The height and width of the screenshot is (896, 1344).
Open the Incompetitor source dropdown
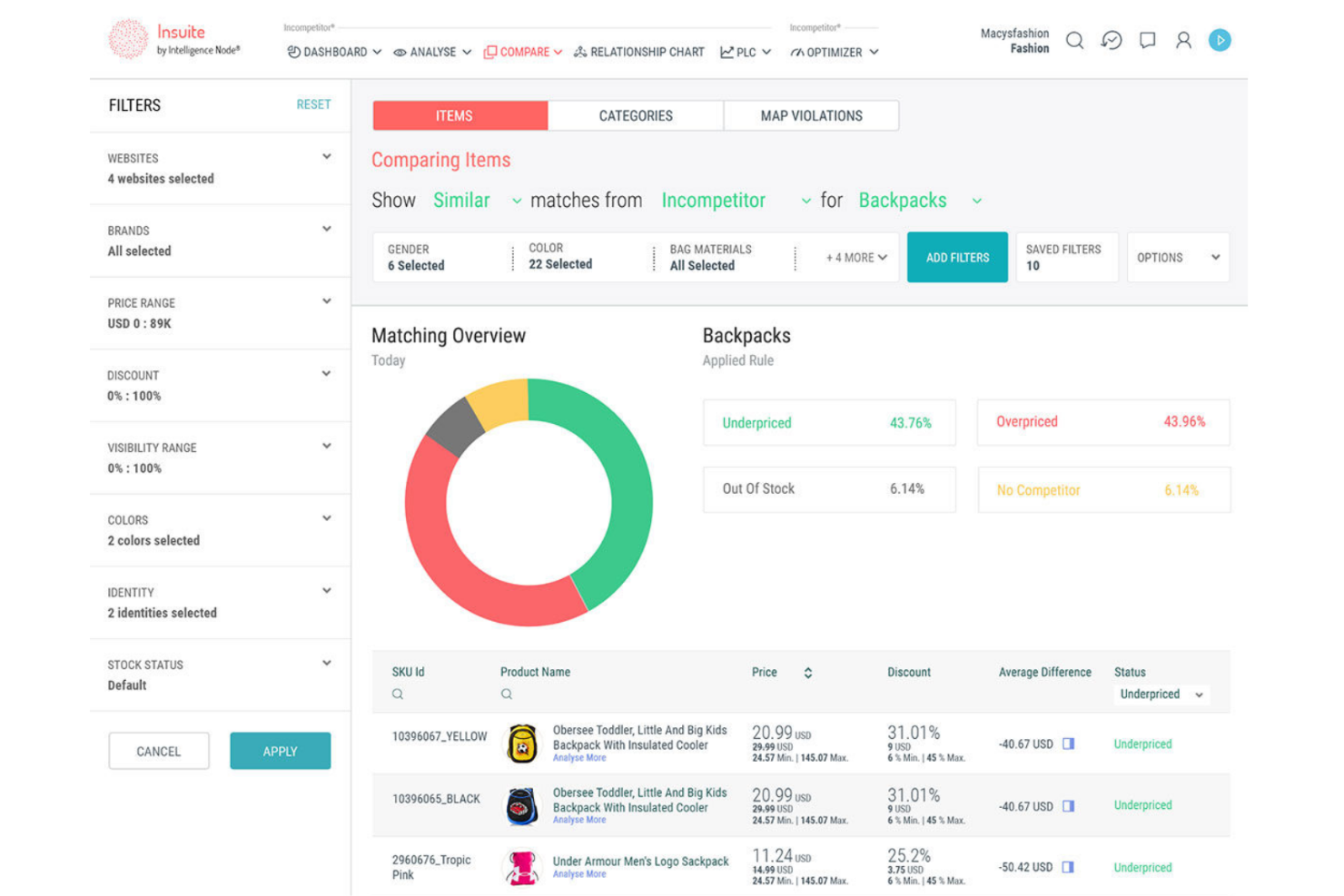[x=736, y=201]
